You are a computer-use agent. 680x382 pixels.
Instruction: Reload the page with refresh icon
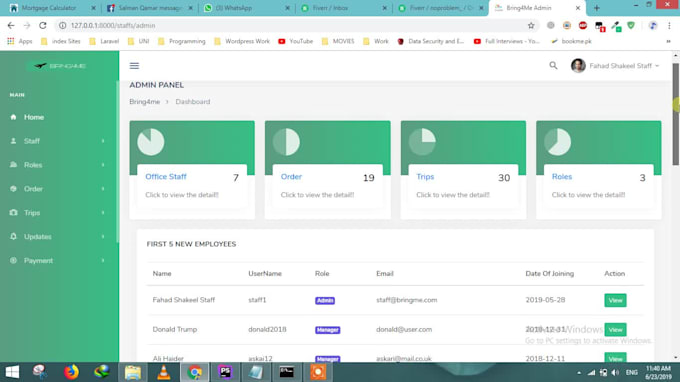click(42, 26)
